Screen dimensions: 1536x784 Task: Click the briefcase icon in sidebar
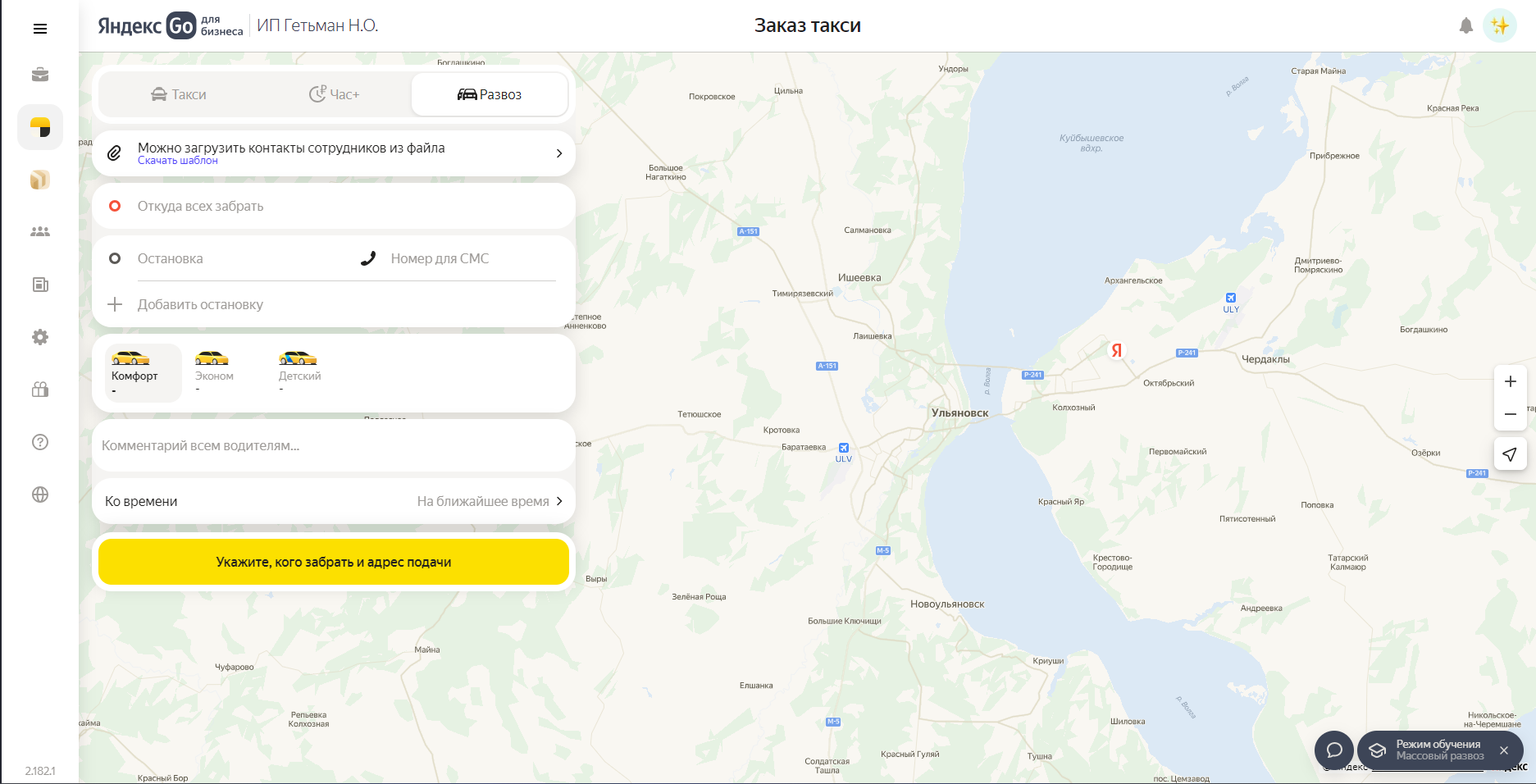click(x=39, y=75)
